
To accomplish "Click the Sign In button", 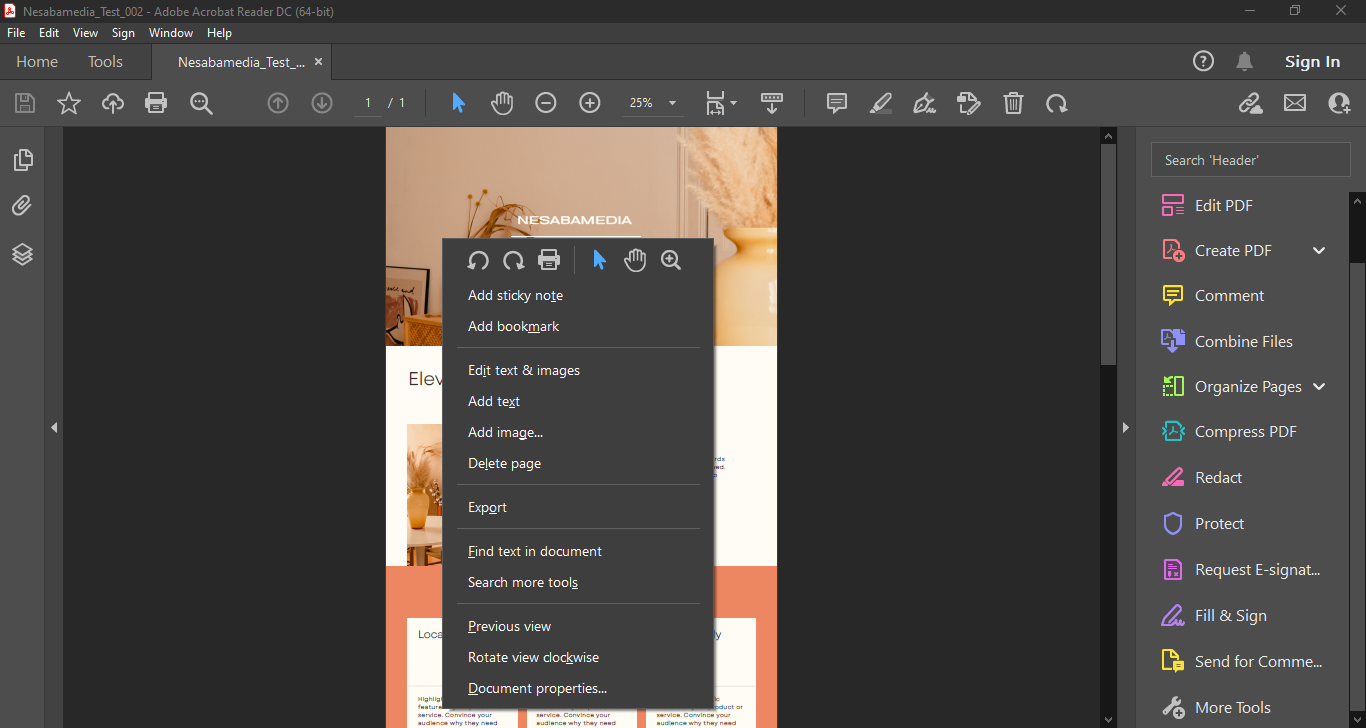I will point(1312,62).
